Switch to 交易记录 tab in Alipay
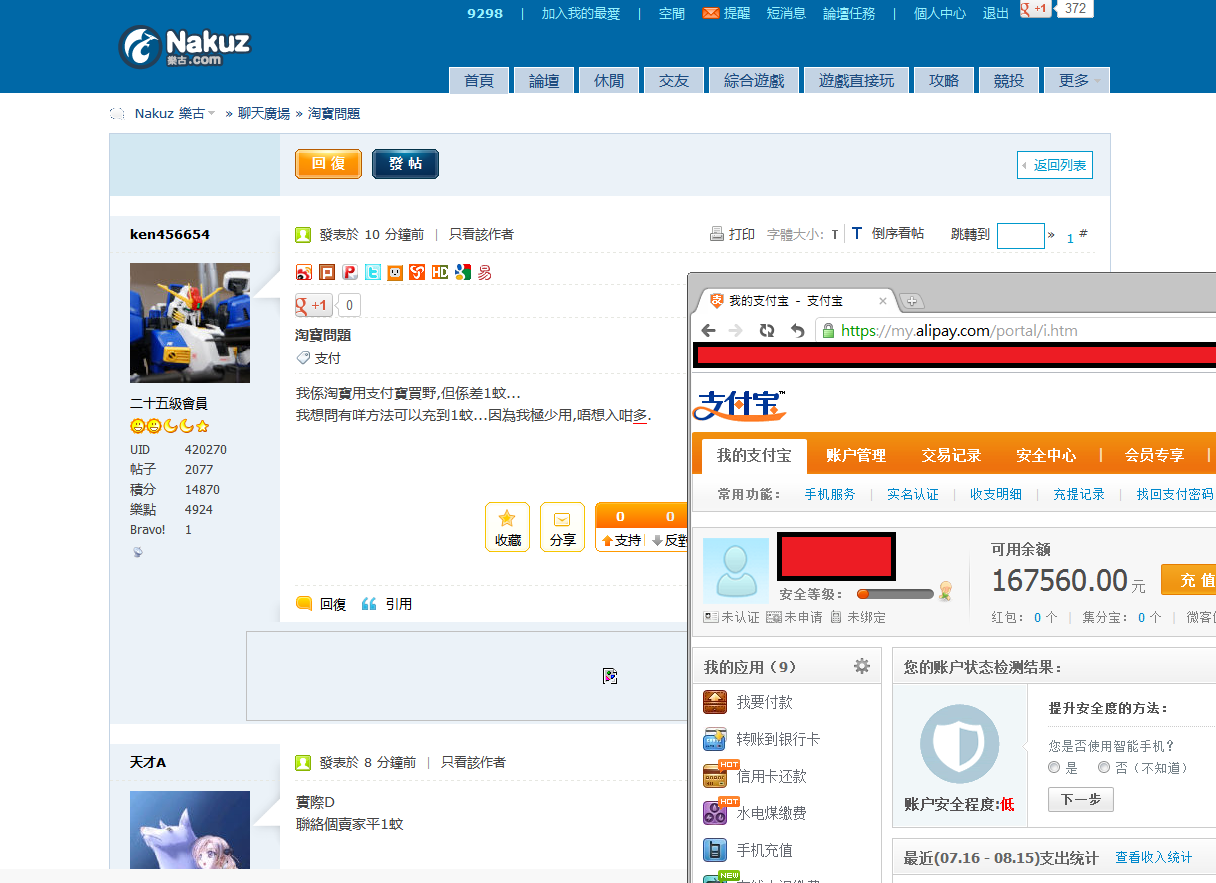The image size is (1216, 883). tap(951, 455)
